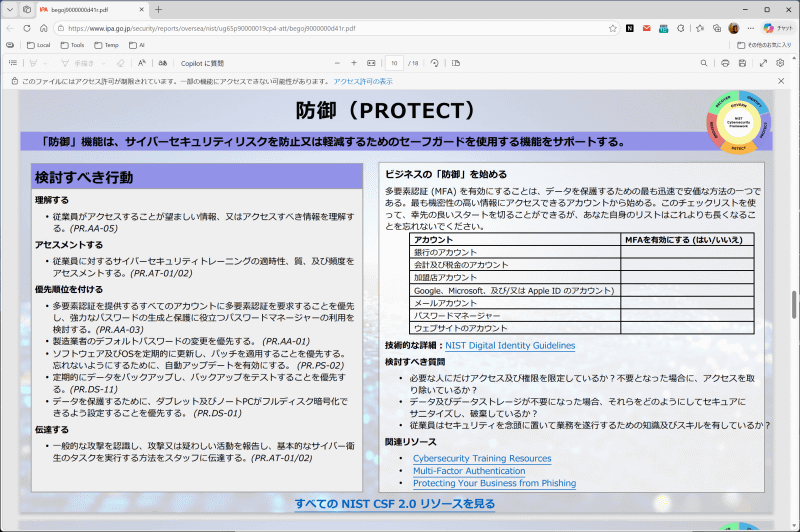
Task: Click the page number field showing 10
Action: (x=394, y=63)
